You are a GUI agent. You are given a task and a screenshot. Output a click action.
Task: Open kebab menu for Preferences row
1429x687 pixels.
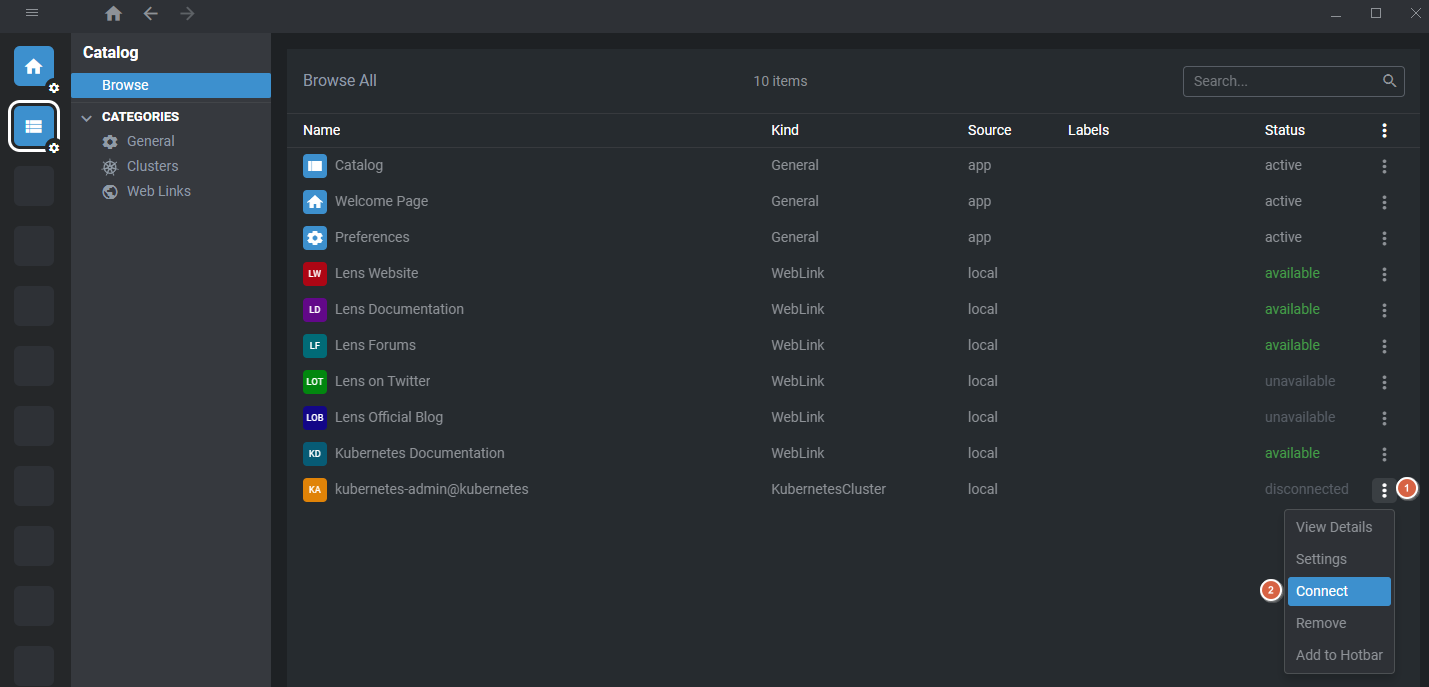pos(1384,238)
